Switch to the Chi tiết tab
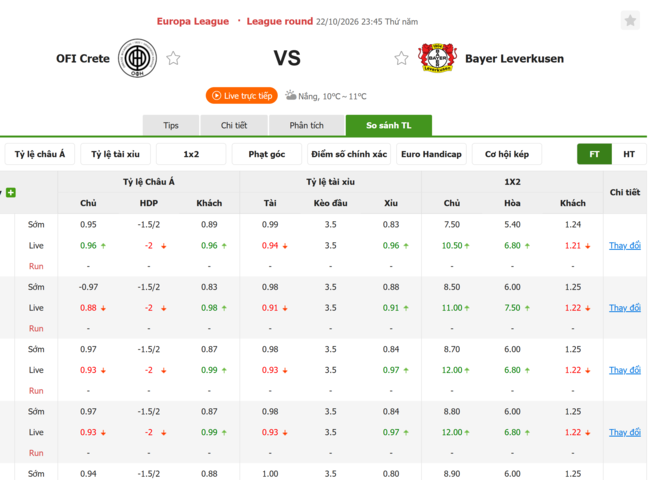 [x=234, y=125]
